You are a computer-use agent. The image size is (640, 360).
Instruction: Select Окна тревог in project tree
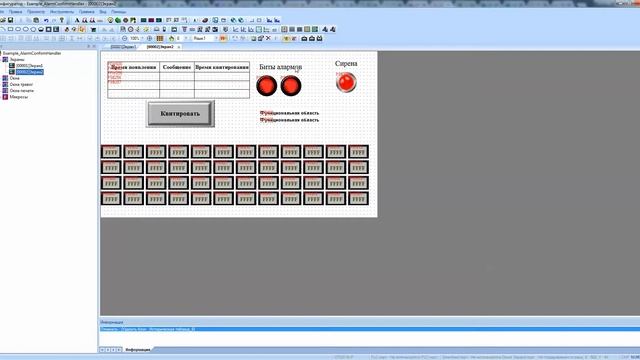coord(21,84)
